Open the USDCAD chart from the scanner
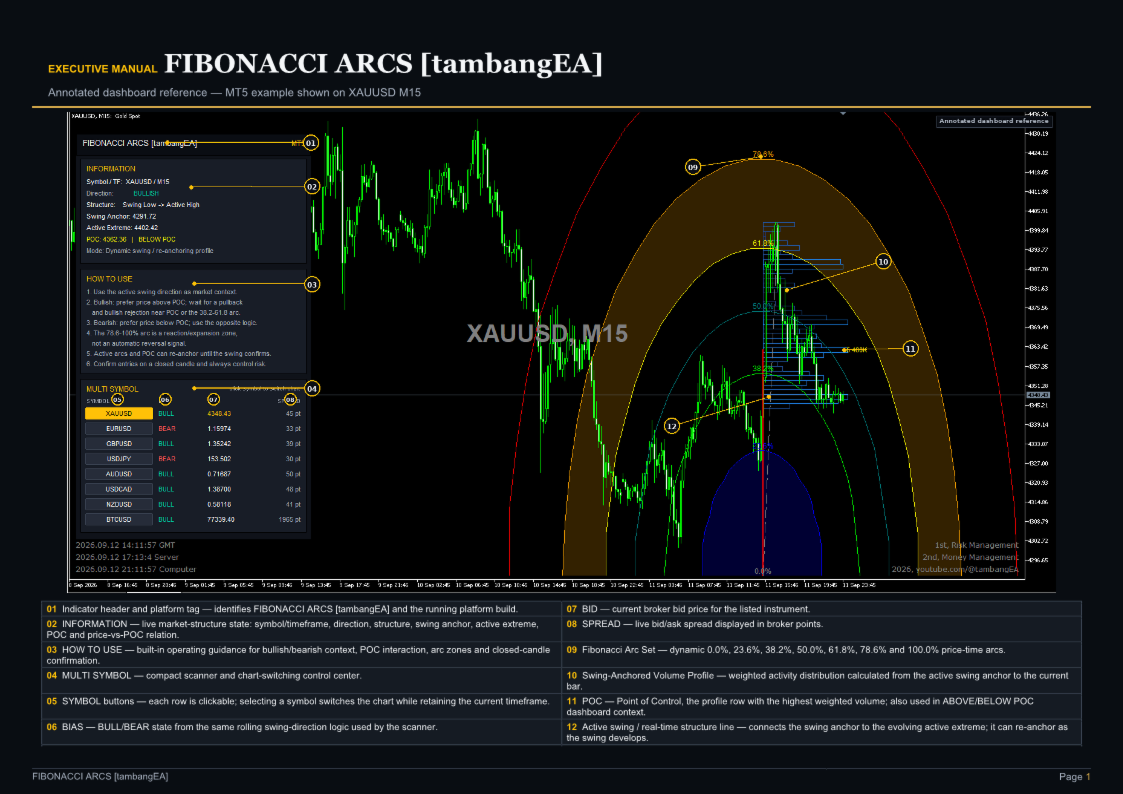This screenshot has height=794, width=1123. (x=119, y=490)
